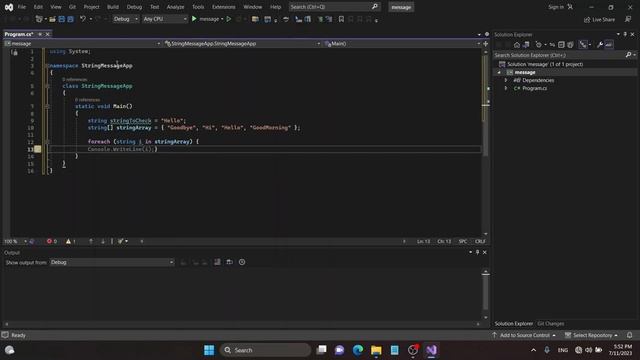Click Switch Views icon in Solution Explorer
The width and height of the screenshot is (640, 360).
[x=526, y=44]
